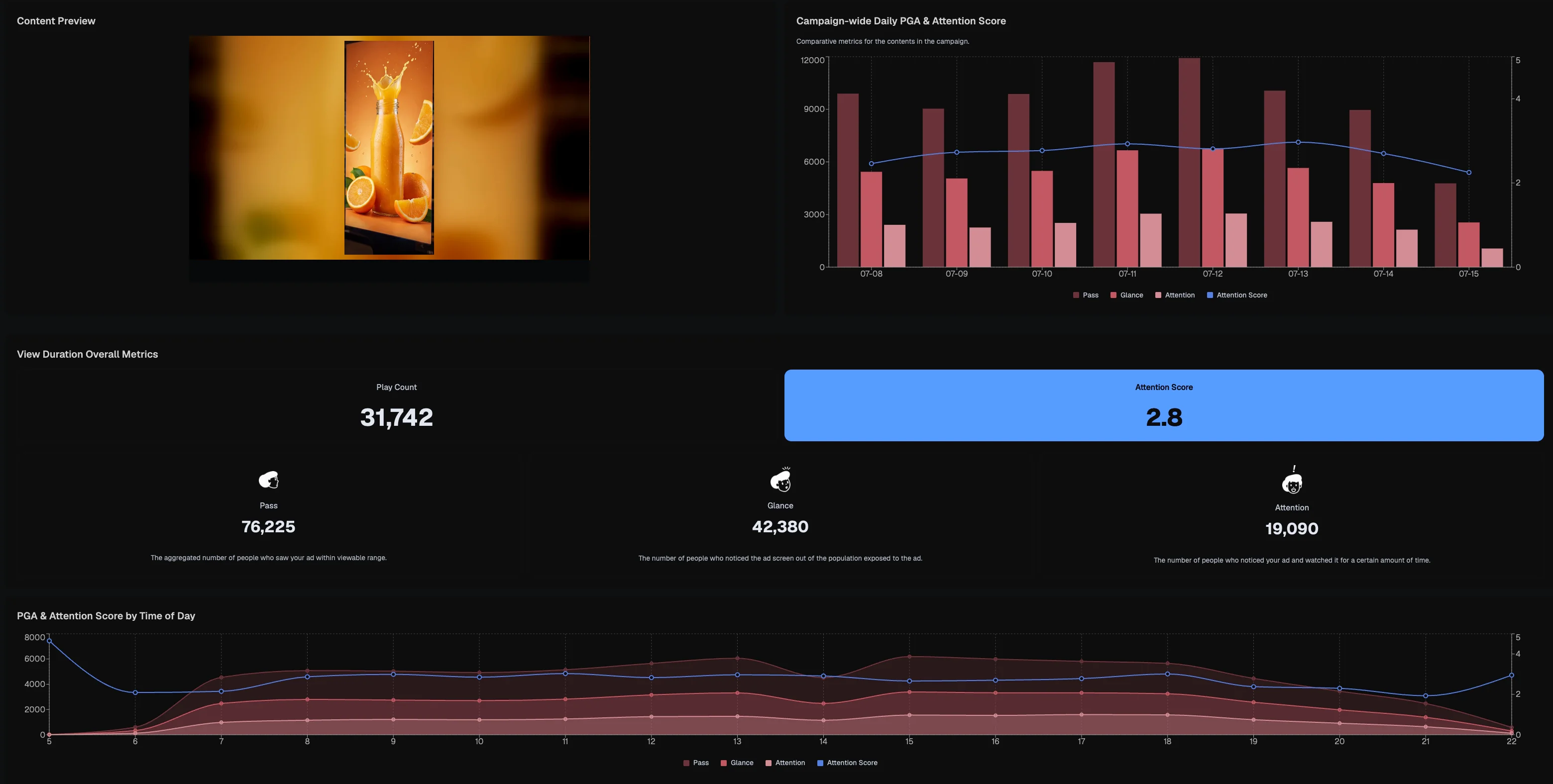Toggle Pass series in time-of-day chart legend

pos(696,763)
